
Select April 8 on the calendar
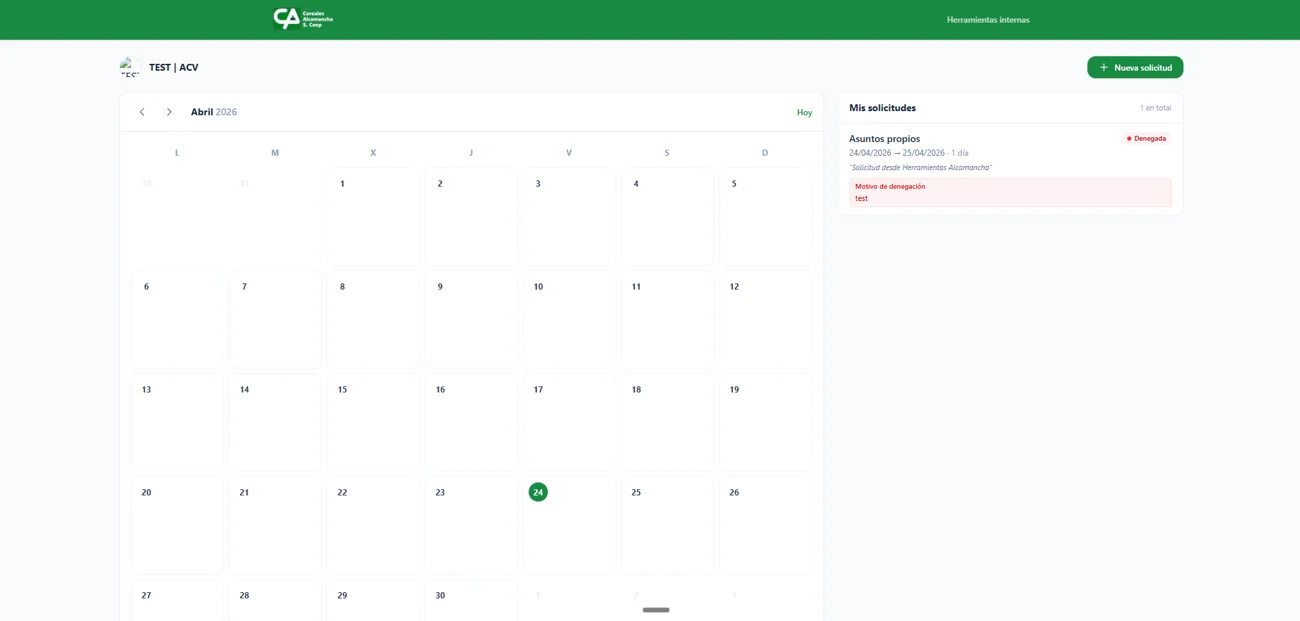373,320
